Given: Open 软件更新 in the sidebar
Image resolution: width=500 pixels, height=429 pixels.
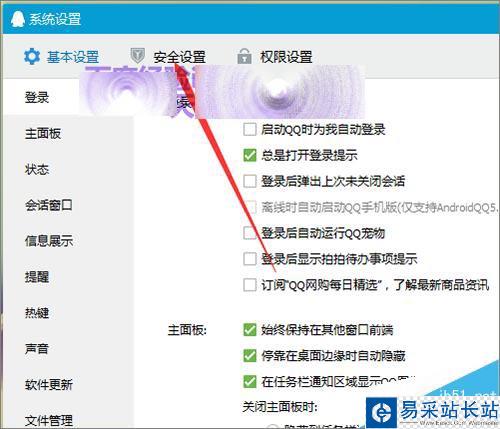Looking at the screenshot, I should [x=49, y=385].
